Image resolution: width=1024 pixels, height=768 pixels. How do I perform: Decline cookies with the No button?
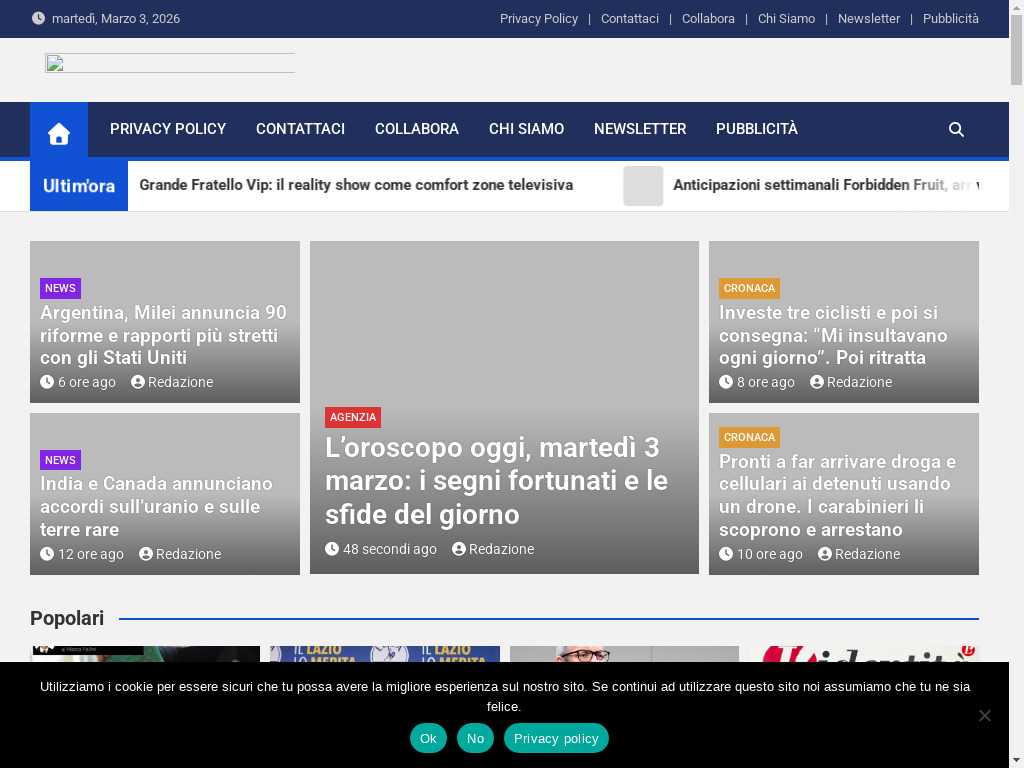[x=475, y=738]
